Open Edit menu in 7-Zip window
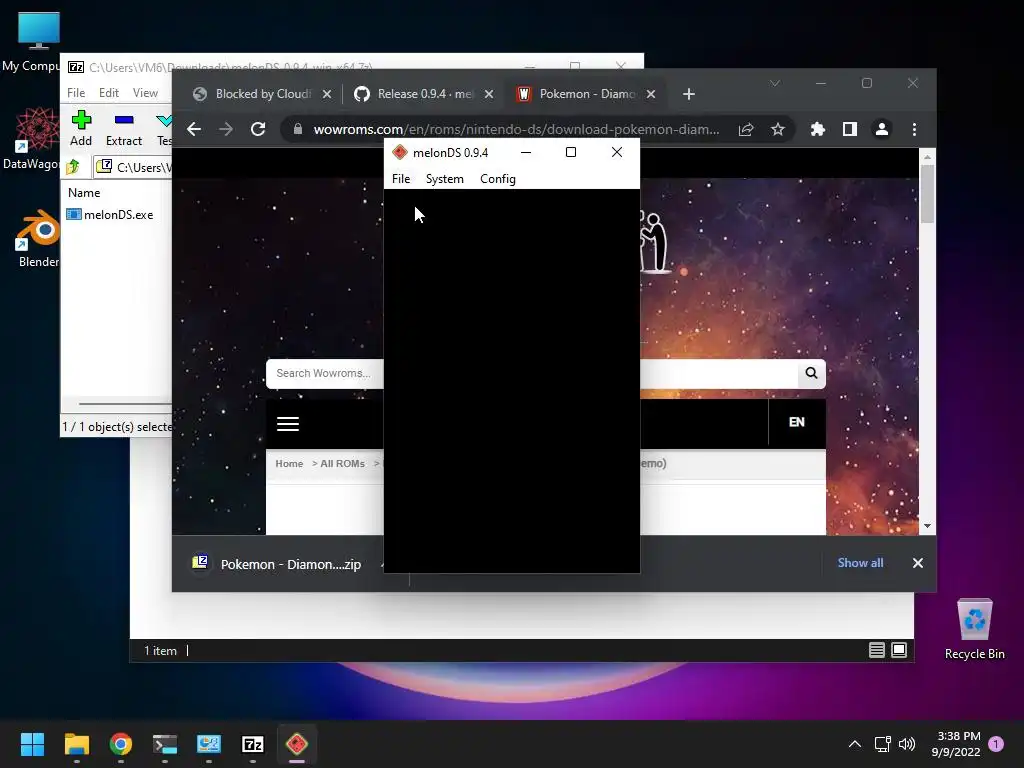Screen dimensions: 1024x768 click(108, 93)
